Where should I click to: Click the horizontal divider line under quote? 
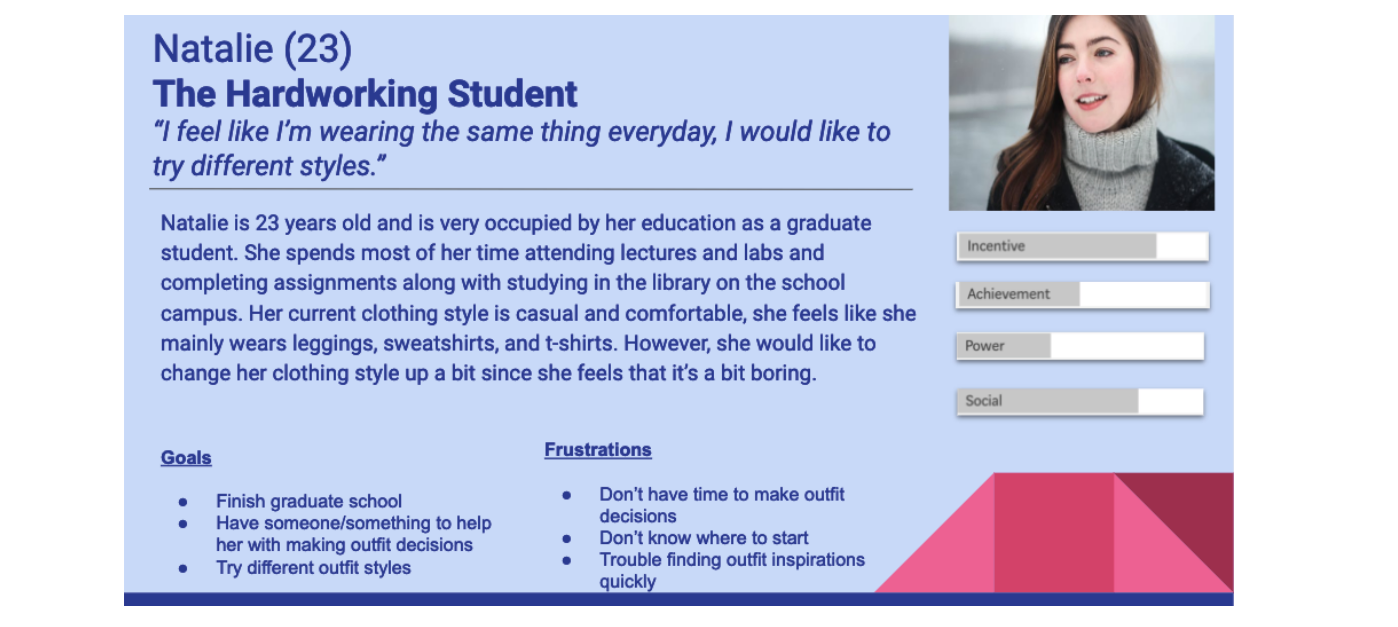(531, 188)
